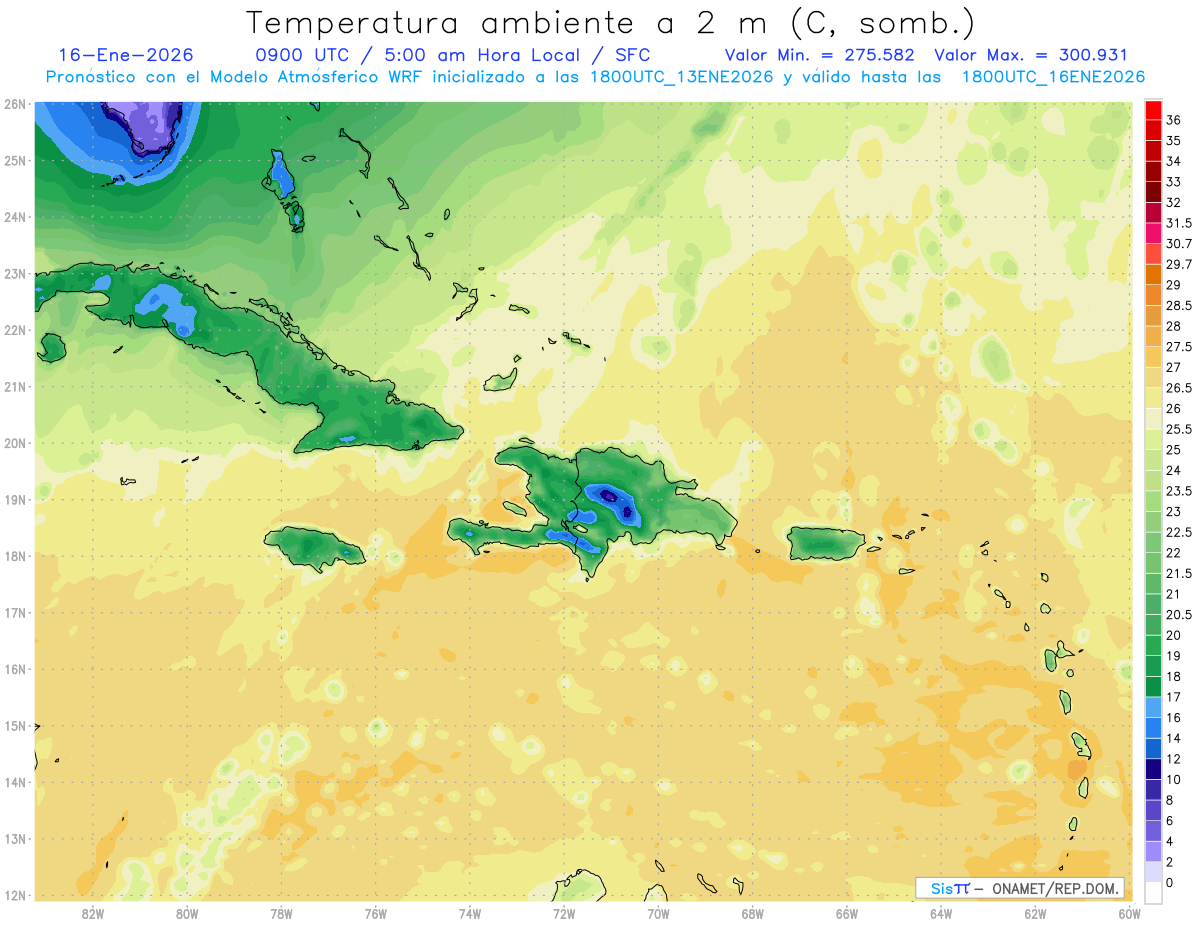Click the "0900 UTC" time label
Viewport: 1200px width, 927px height.
coord(303,55)
